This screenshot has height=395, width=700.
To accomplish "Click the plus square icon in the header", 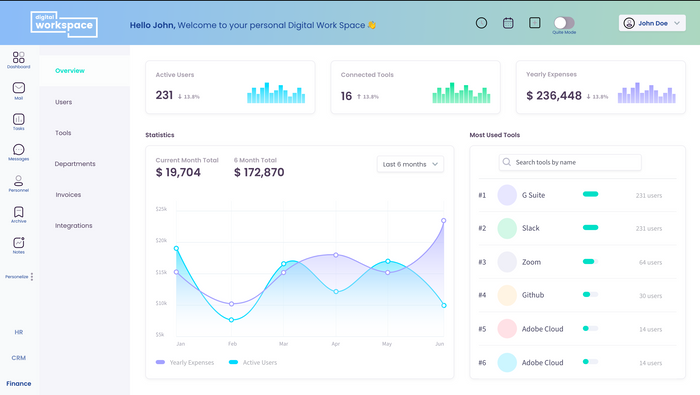I will click(x=534, y=23).
